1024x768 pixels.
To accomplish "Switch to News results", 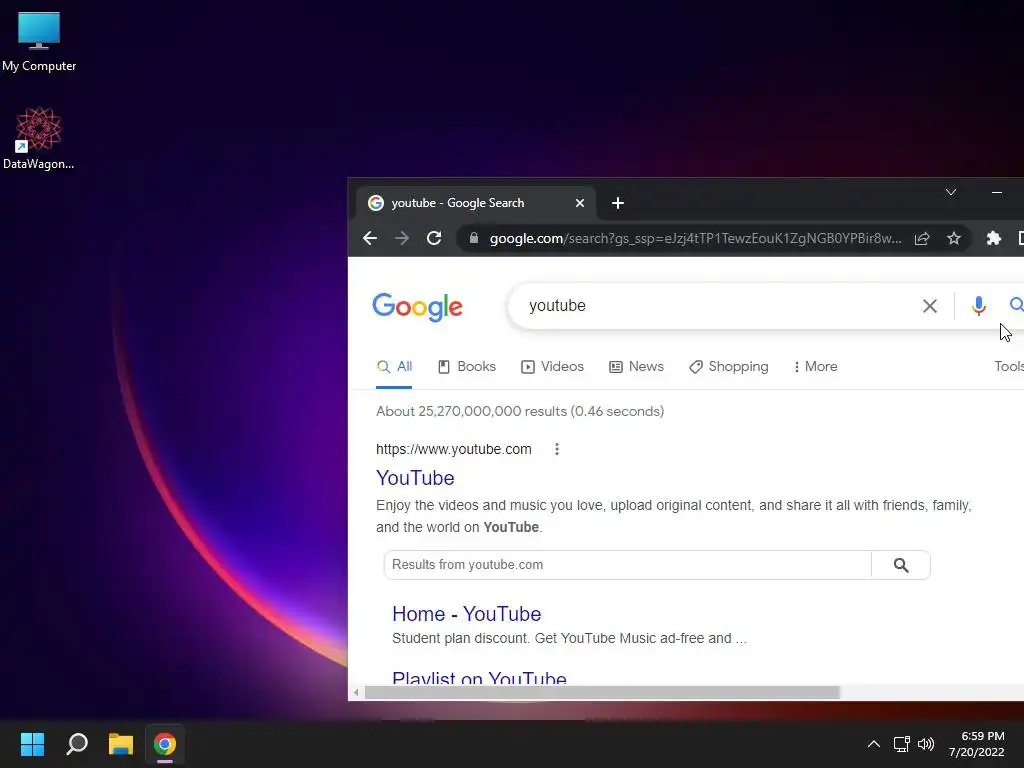I will tap(636, 366).
